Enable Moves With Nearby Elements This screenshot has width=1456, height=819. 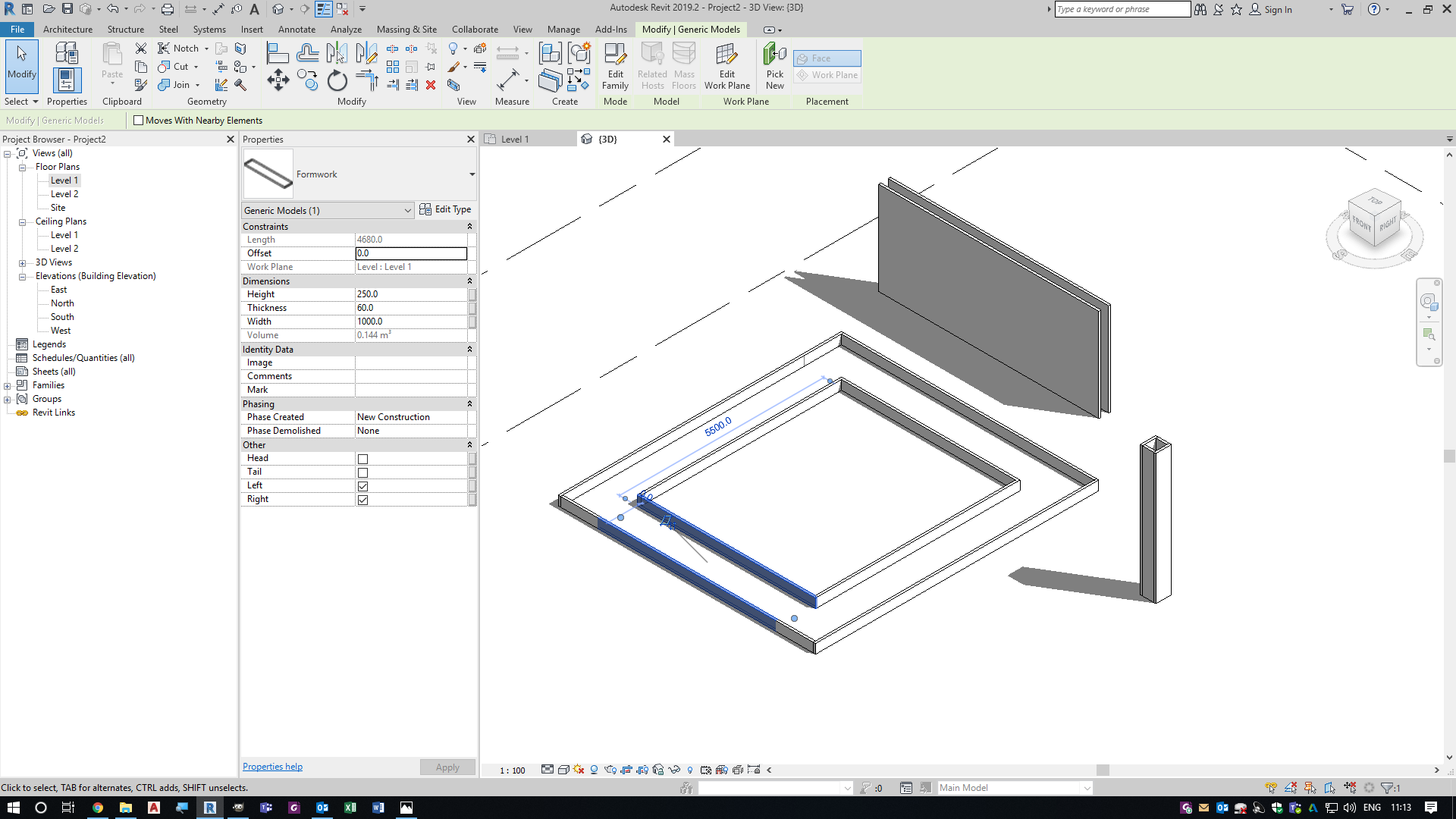tap(139, 120)
